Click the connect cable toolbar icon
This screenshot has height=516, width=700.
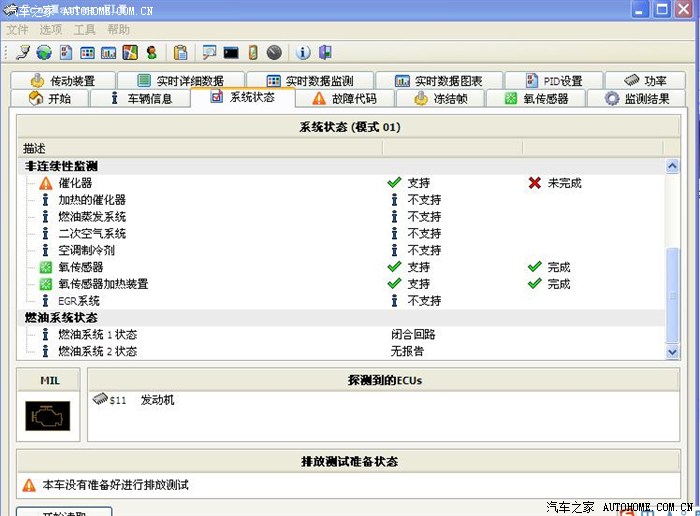click(x=24, y=52)
